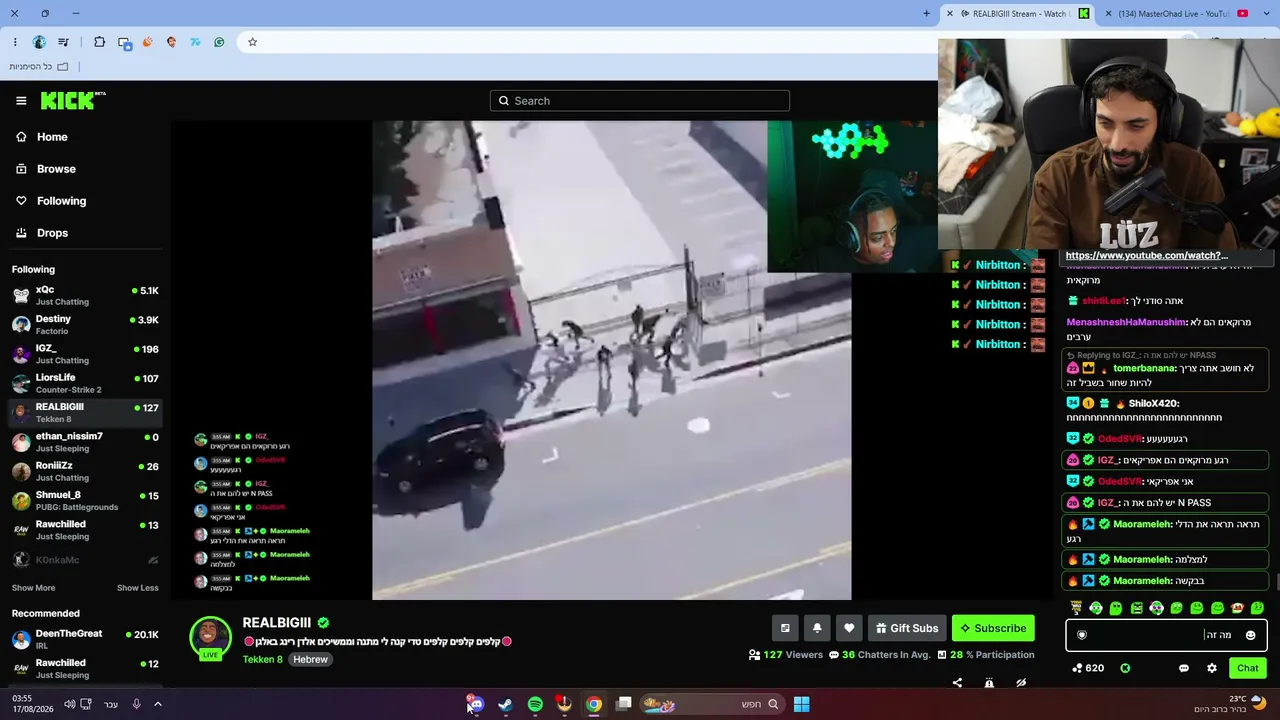Screen dimensions: 1280x720
Task: Click the chat identity shield icon
Action: [1081, 635]
